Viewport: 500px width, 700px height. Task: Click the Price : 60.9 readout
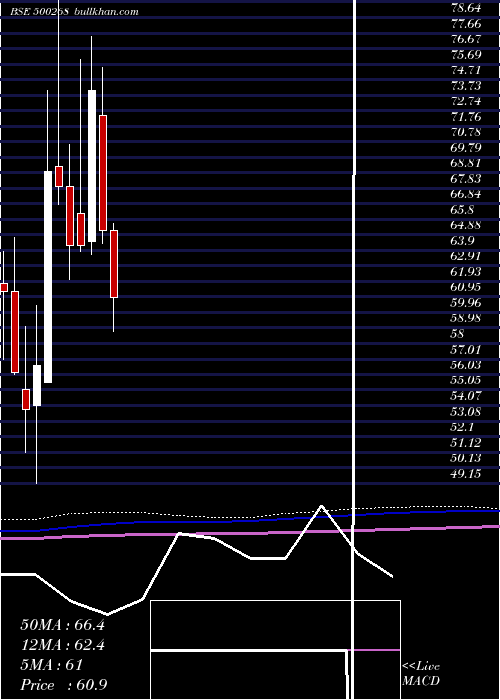click(x=63, y=685)
